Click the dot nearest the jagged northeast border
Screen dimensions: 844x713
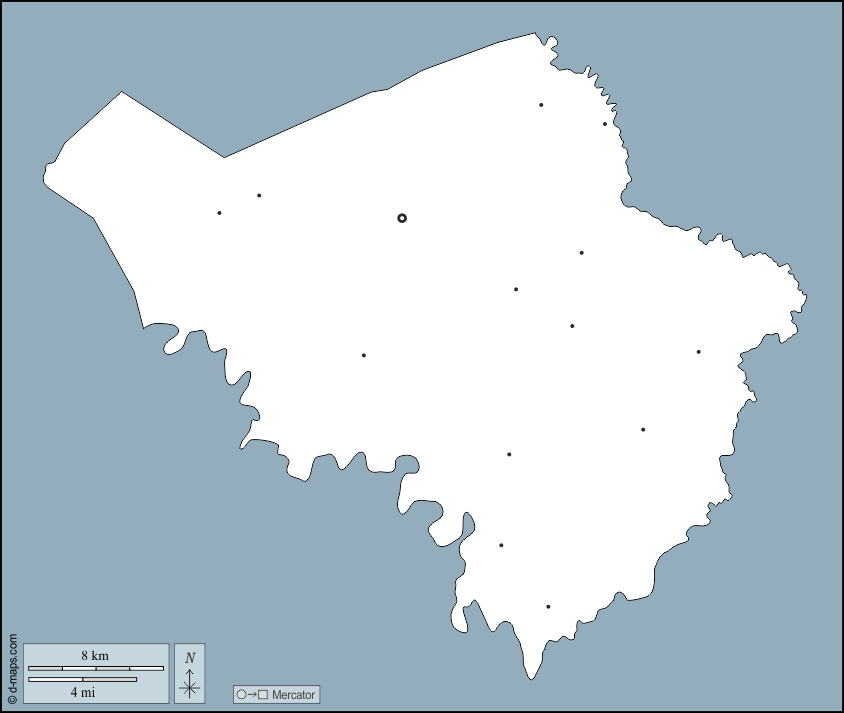[x=605, y=124]
